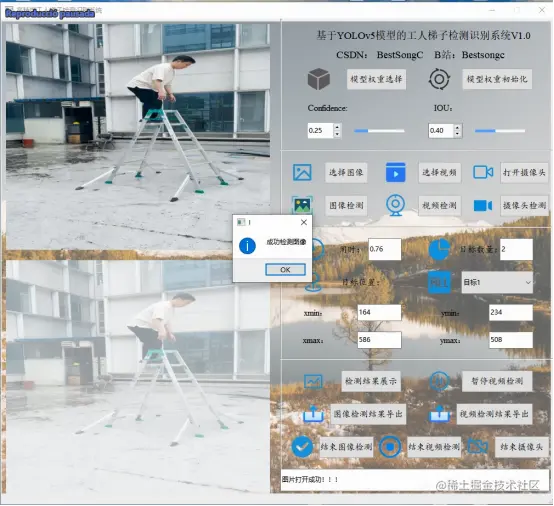Increase Confidence with spinner up arrow
This screenshot has height=506, width=554.
pyautogui.click(x=337, y=127)
